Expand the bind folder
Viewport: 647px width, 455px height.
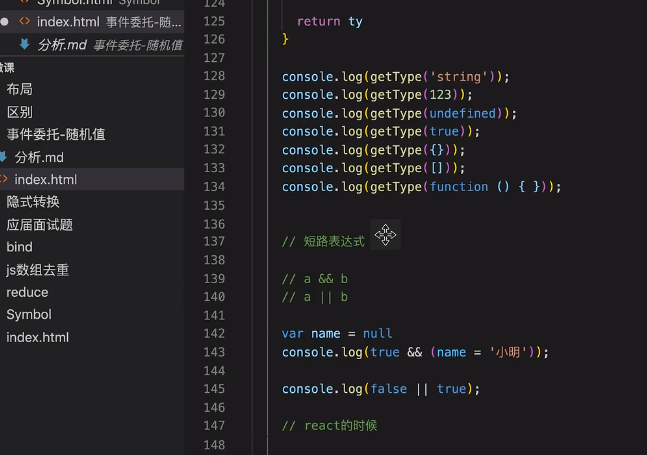click(x=19, y=247)
